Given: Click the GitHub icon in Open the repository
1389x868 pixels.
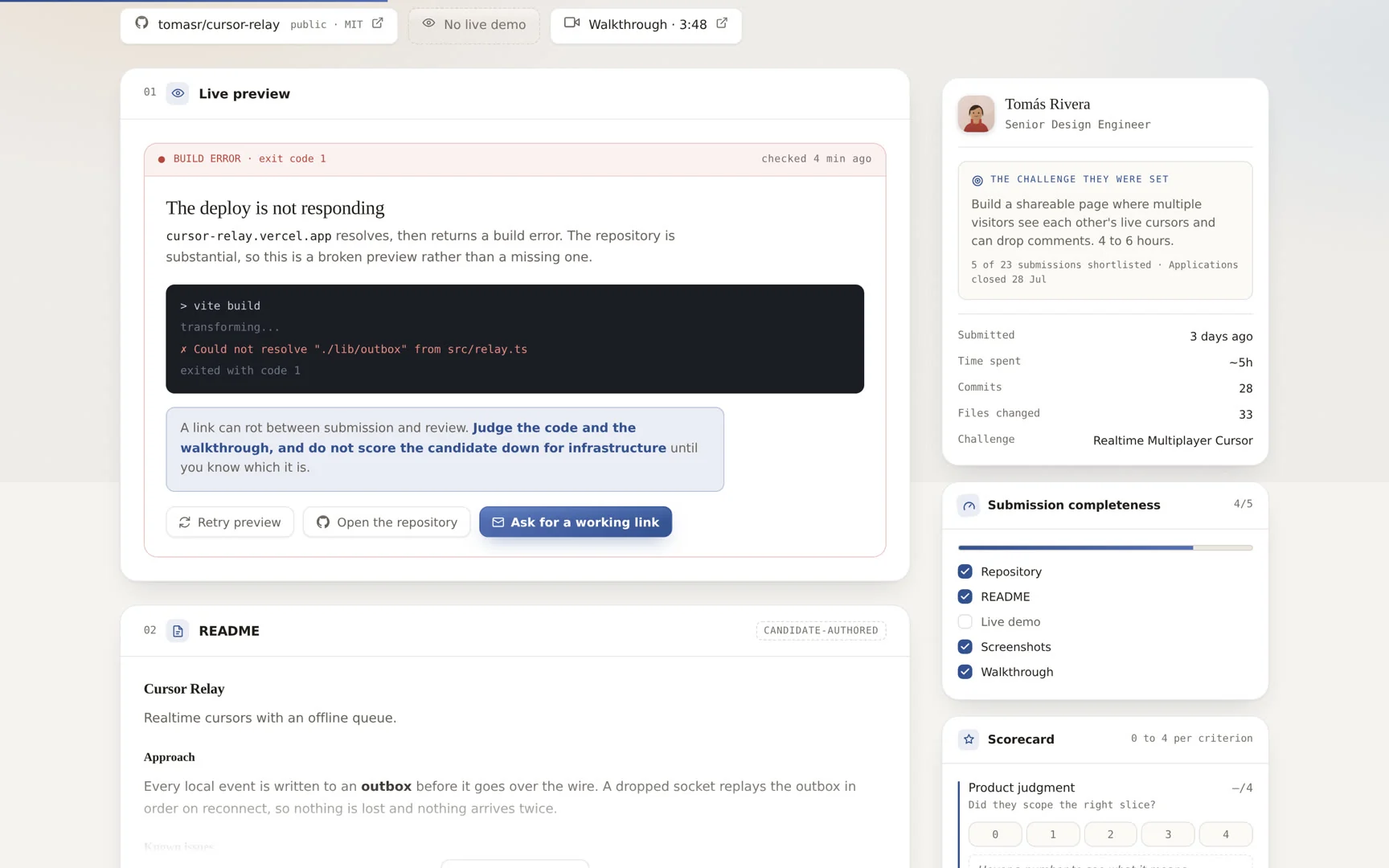Looking at the screenshot, I should (323, 522).
